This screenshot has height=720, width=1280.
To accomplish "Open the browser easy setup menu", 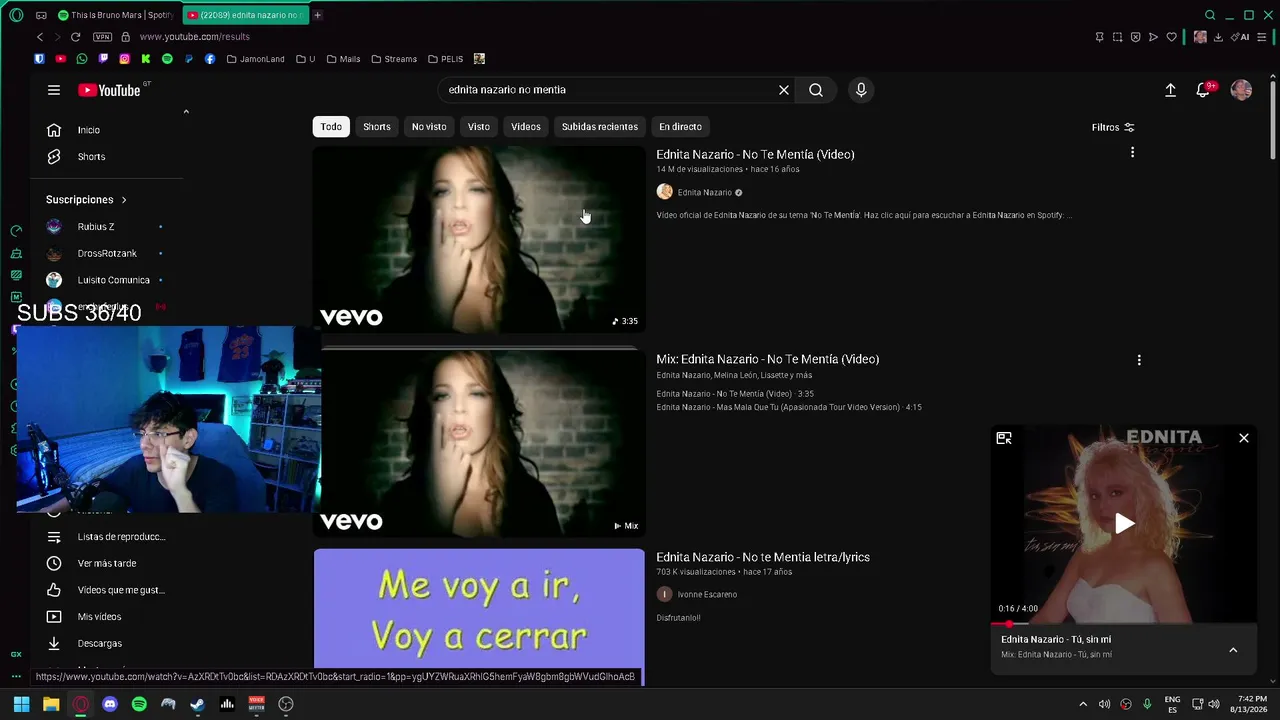I will (x=1261, y=37).
